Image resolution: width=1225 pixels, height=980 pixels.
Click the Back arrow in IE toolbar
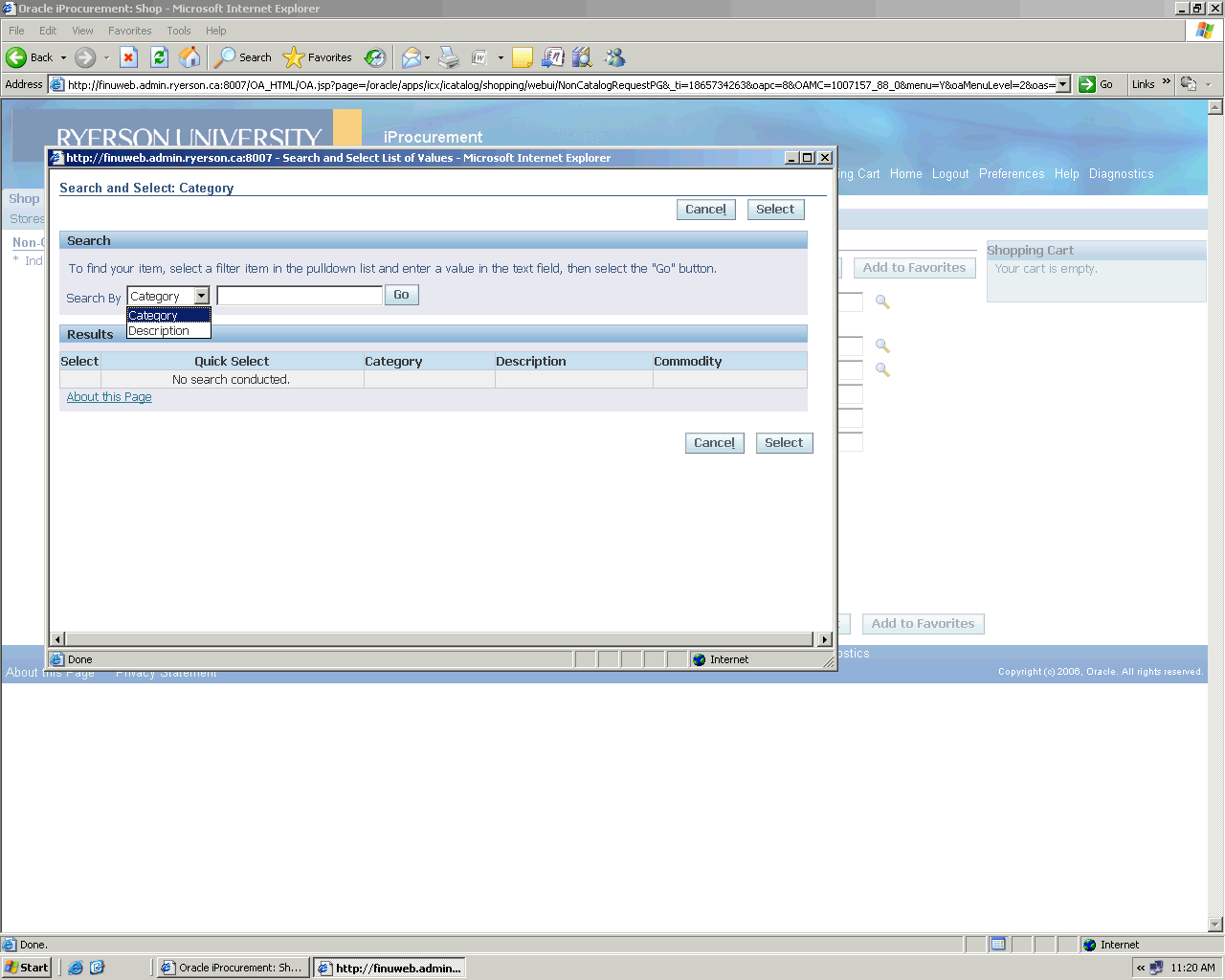pyautogui.click(x=17, y=57)
